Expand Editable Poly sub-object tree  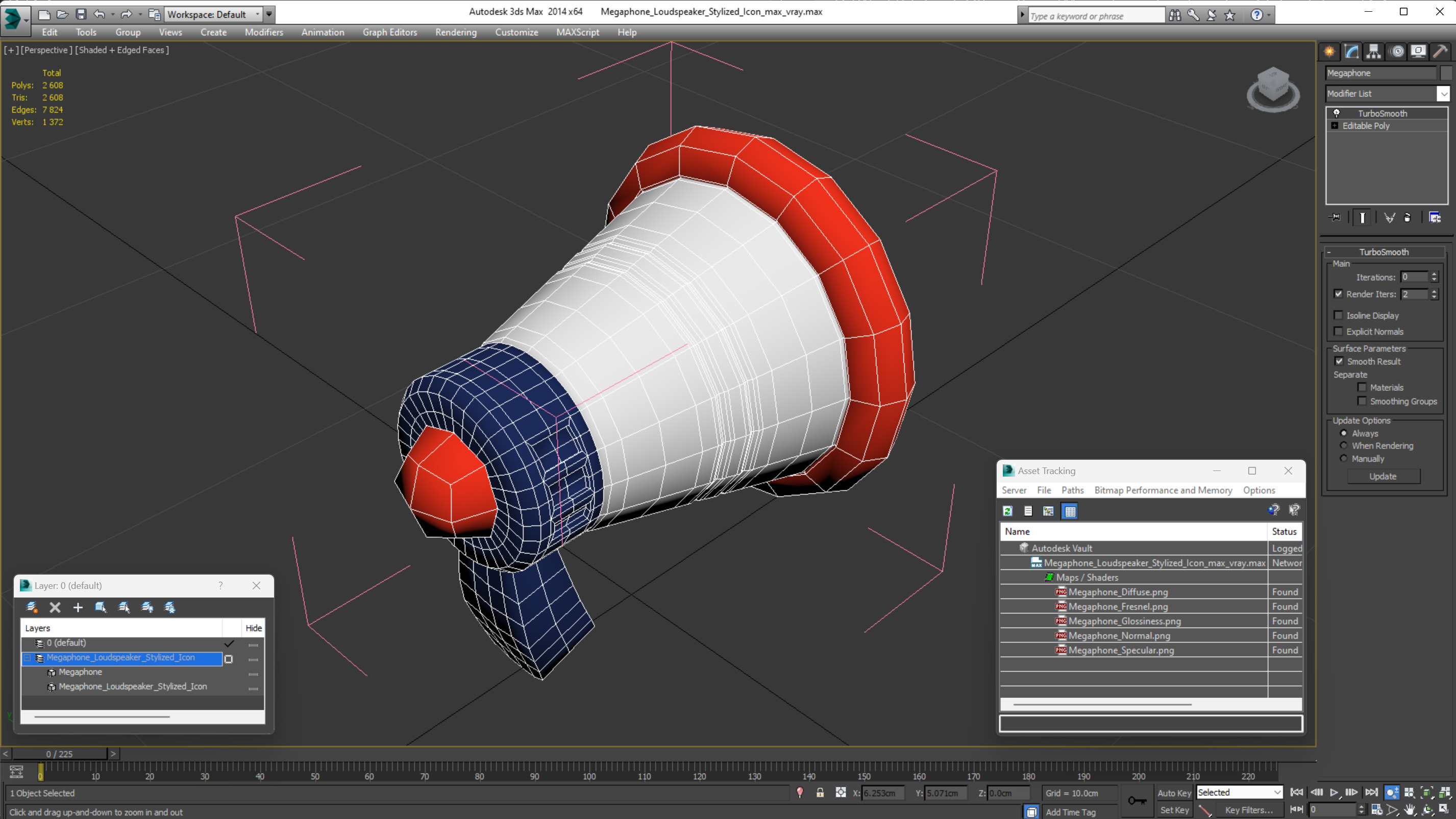[x=1335, y=126]
